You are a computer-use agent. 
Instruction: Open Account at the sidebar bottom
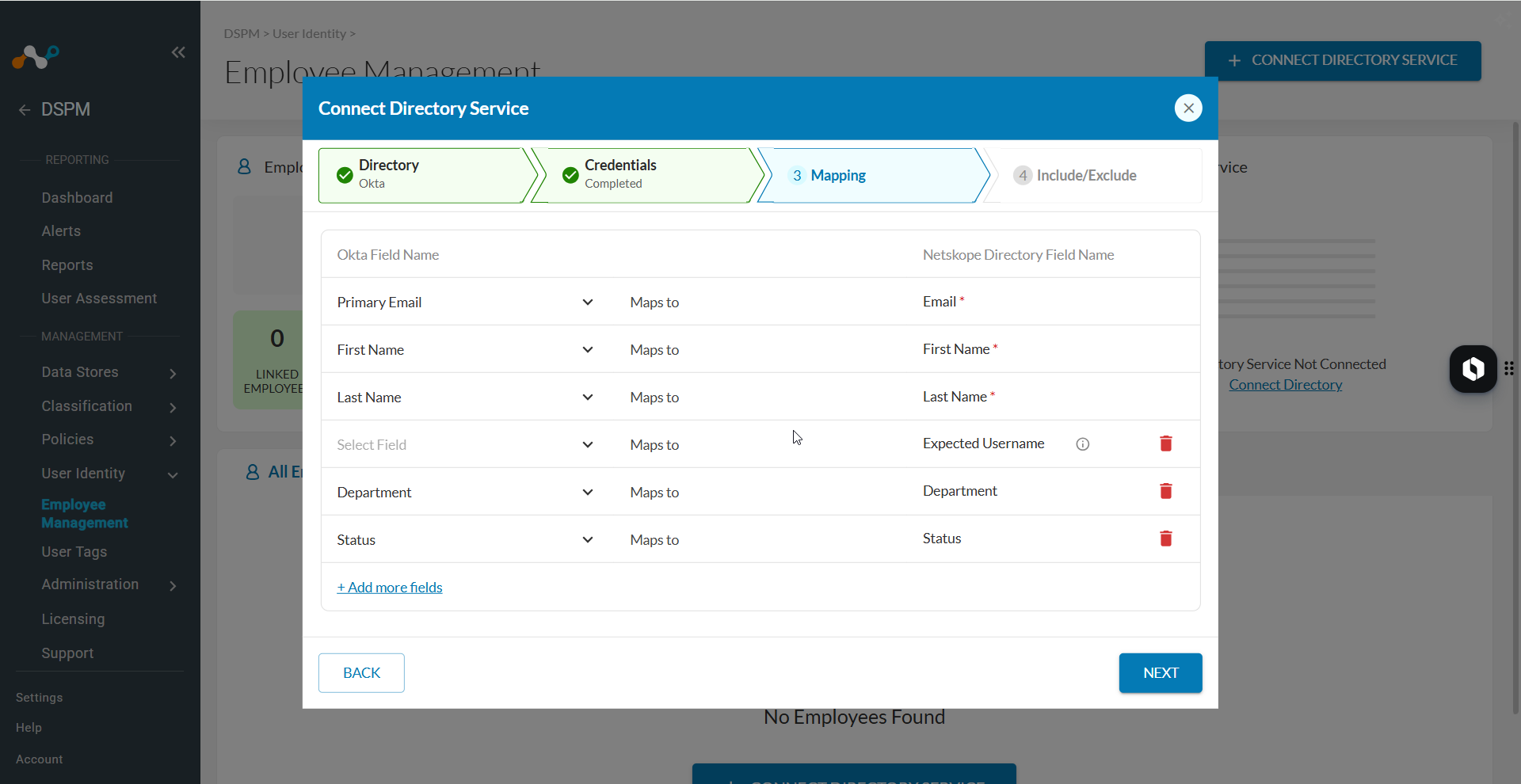pyautogui.click(x=39, y=759)
